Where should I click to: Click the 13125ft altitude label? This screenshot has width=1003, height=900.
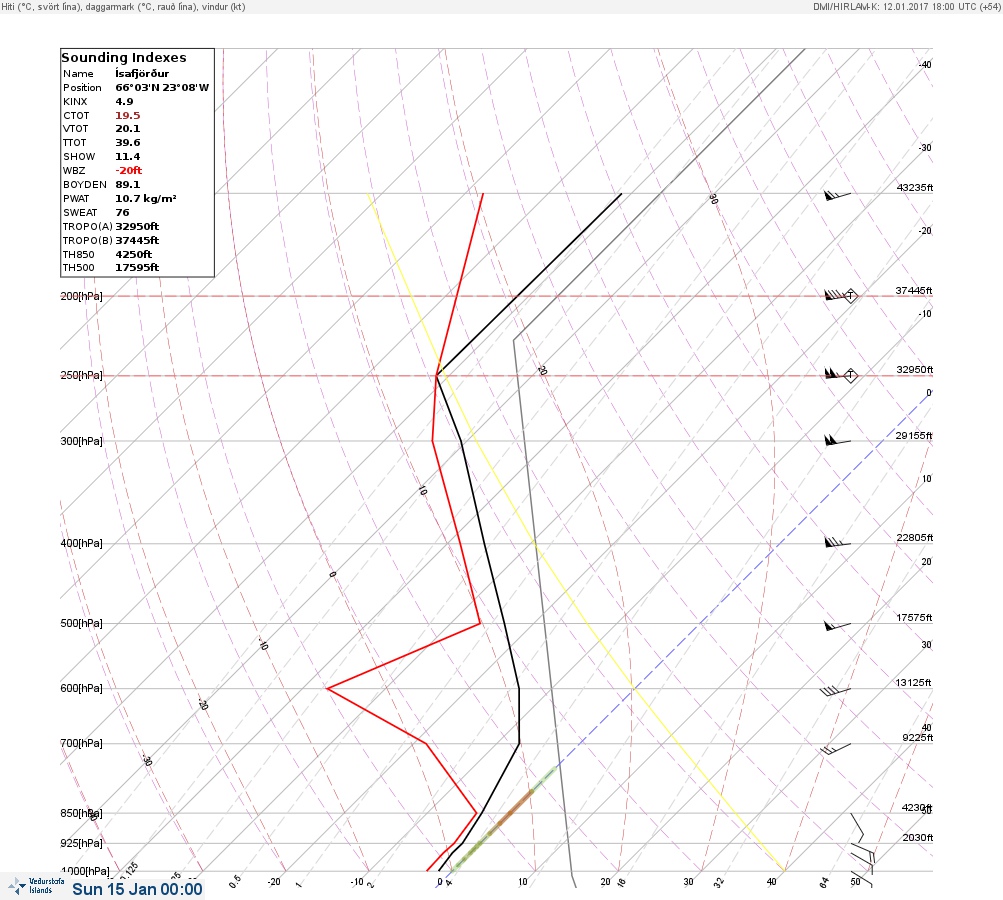click(x=913, y=683)
